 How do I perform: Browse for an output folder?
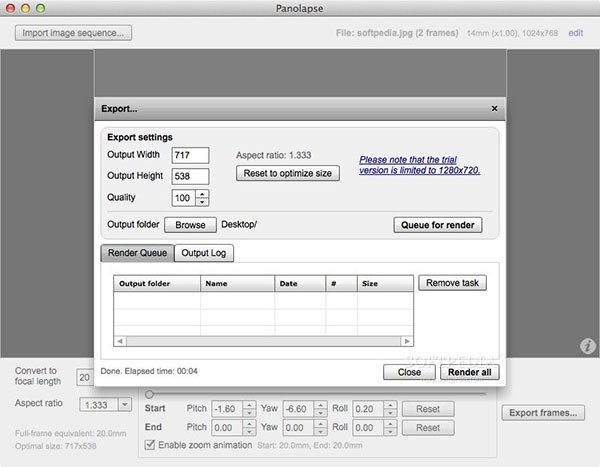coord(190,225)
